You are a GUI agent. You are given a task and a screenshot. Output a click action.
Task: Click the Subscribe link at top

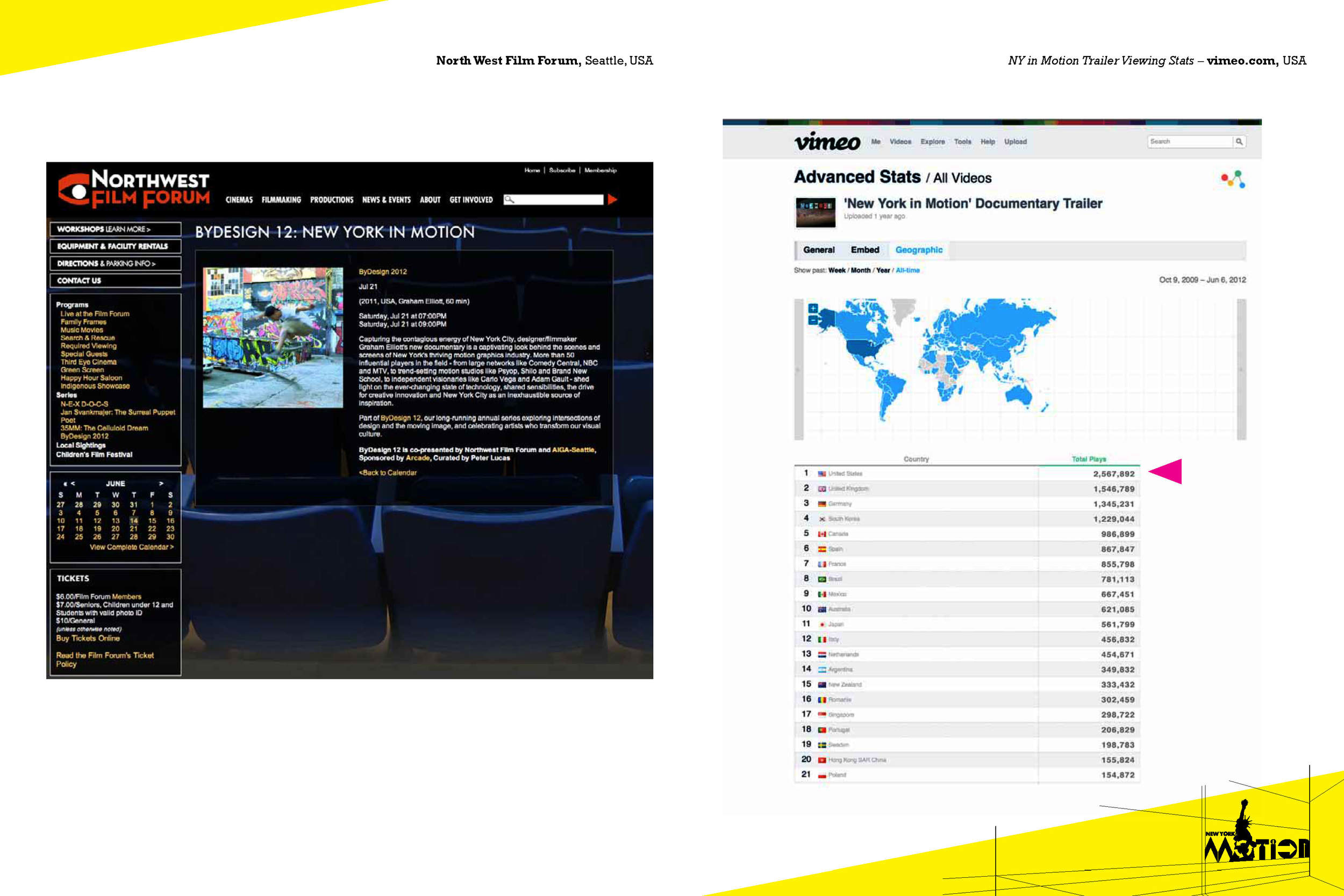coord(562,170)
